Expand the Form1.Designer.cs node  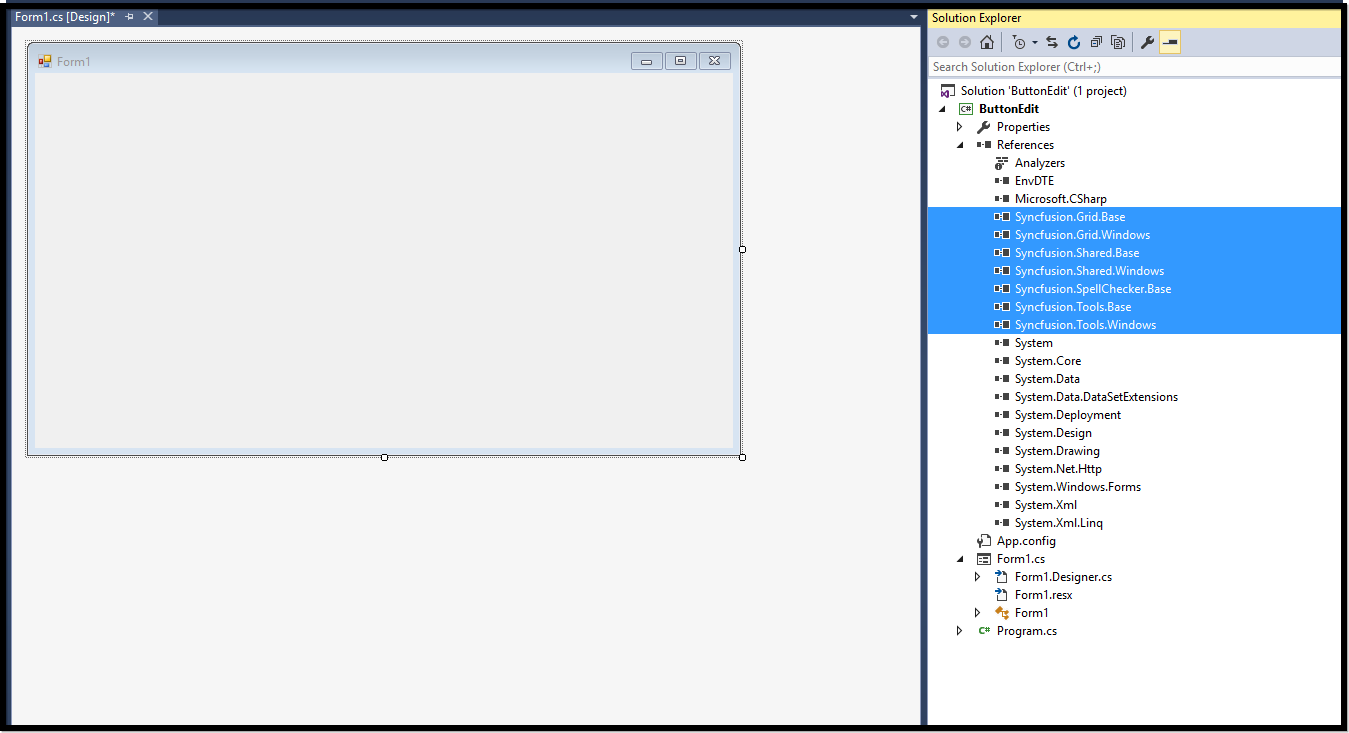[x=978, y=577]
